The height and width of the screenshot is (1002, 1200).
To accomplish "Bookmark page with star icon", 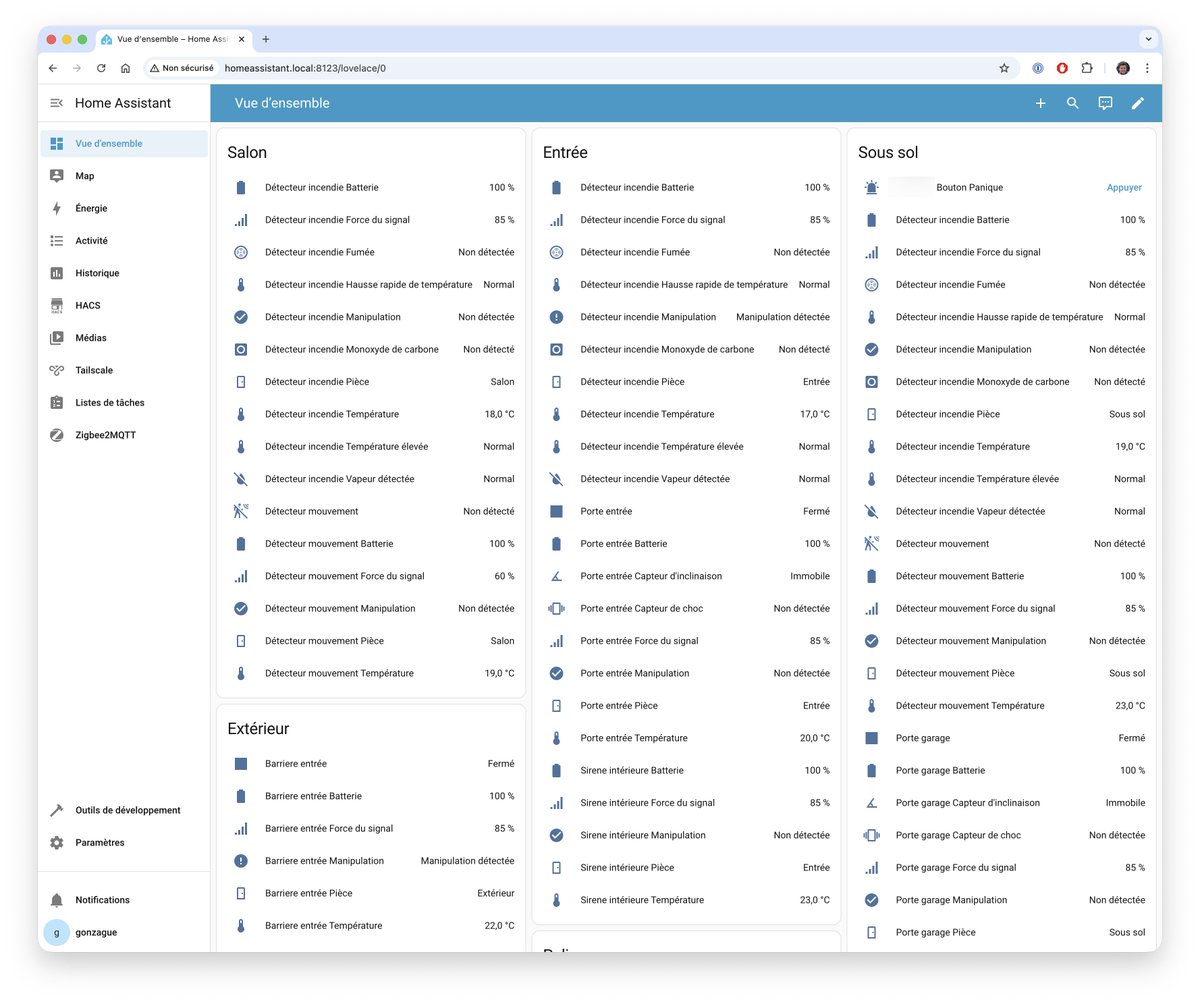I will click(1004, 68).
